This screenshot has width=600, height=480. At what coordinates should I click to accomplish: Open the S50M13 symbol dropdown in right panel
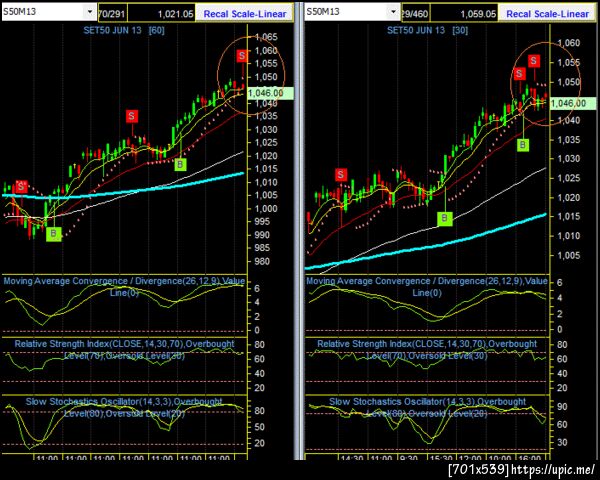[x=393, y=12]
